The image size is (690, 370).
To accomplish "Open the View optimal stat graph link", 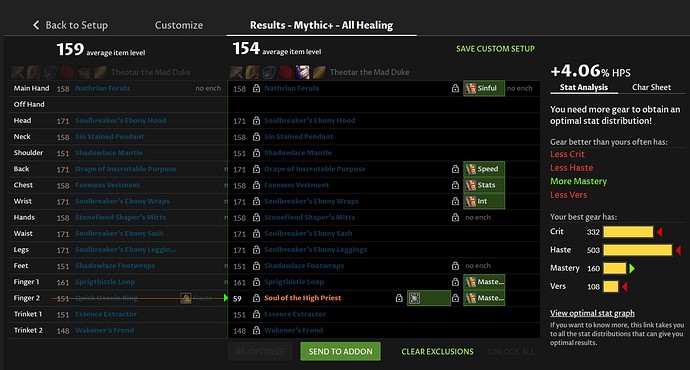I will [592, 313].
